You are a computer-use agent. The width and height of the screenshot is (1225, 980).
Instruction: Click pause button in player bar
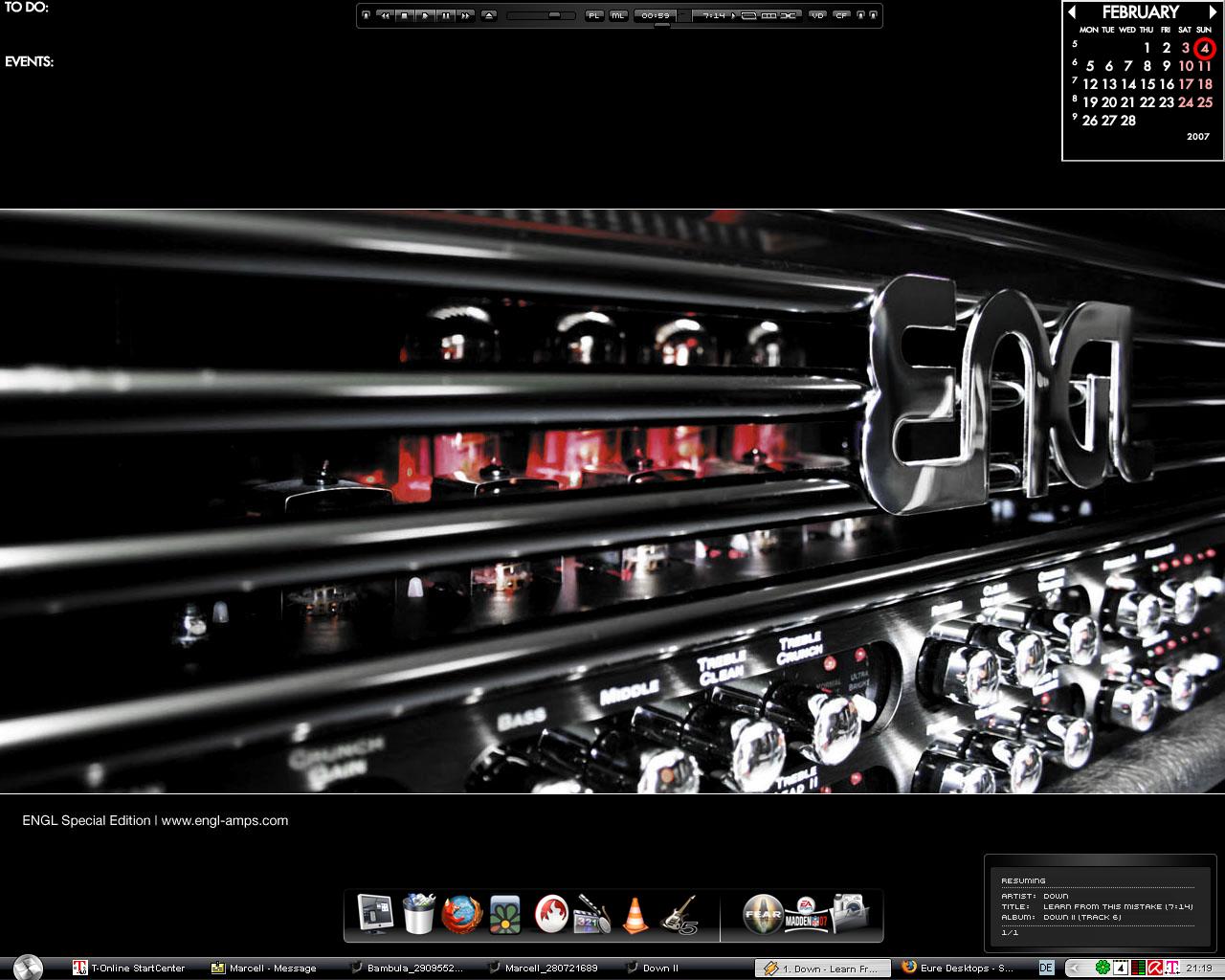(x=446, y=15)
